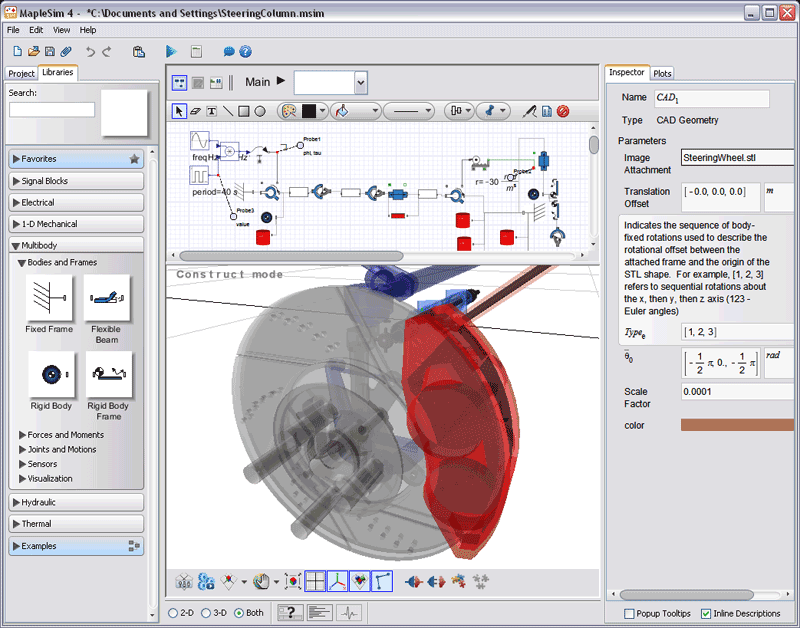
Task: Open a file with the folder icon
Action: point(34,52)
